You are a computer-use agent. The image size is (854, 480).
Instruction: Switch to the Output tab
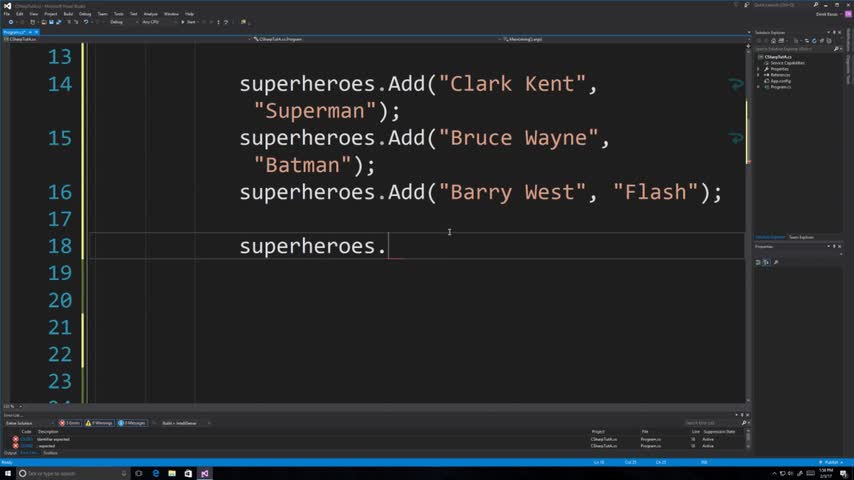(10, 453)
